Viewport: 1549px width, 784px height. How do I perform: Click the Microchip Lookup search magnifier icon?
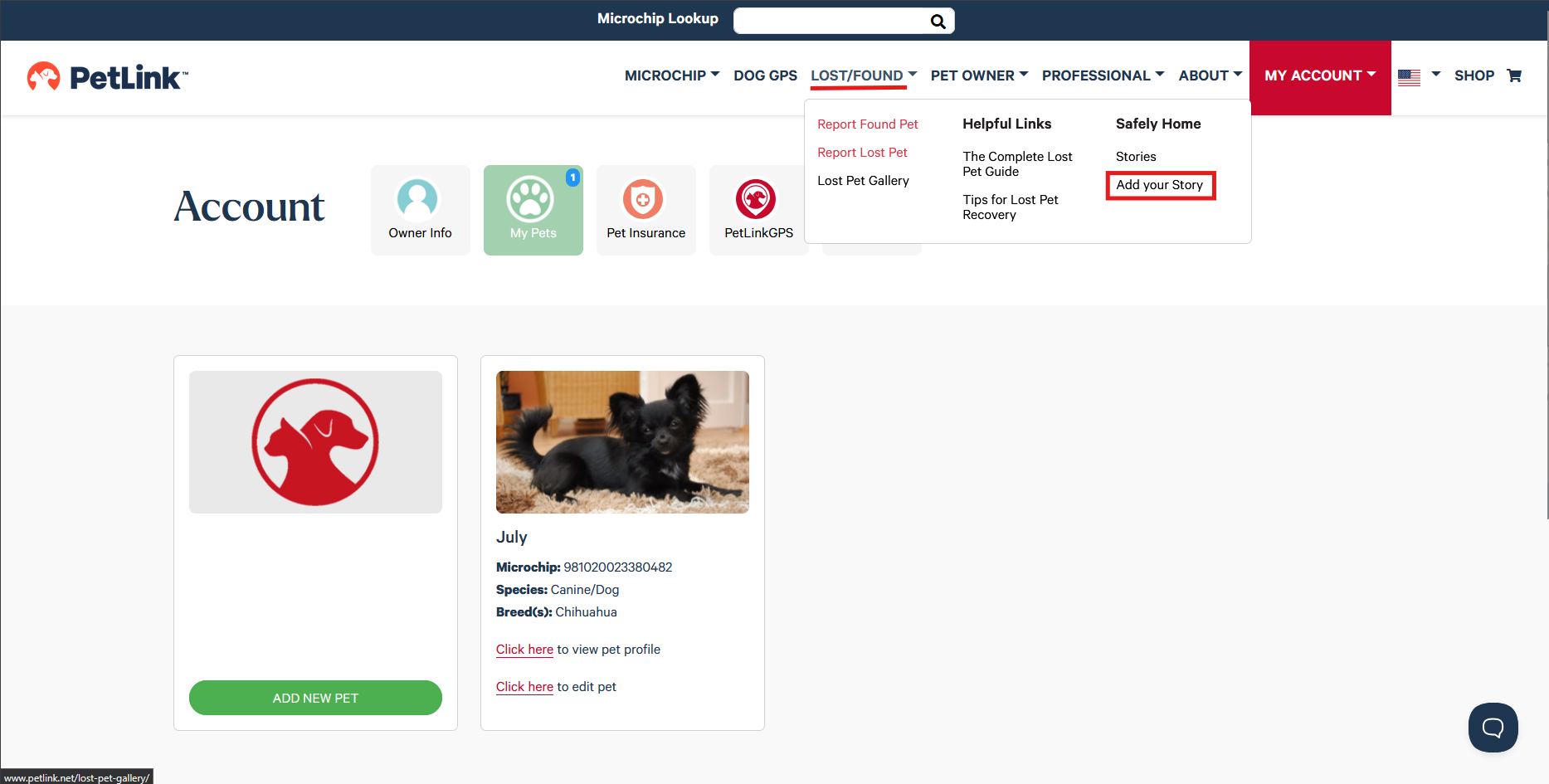[x=938, y=22]
